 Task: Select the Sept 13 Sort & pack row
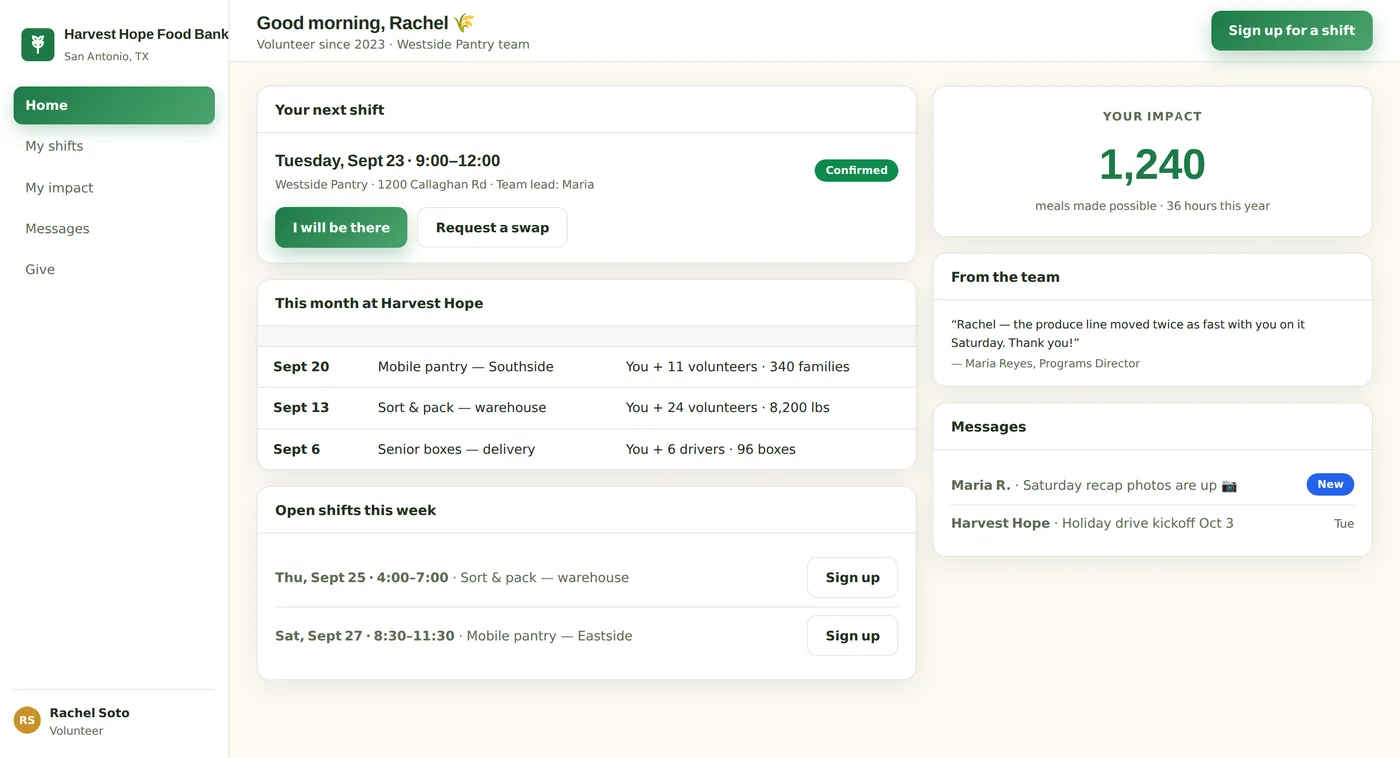tap(587, 408)
